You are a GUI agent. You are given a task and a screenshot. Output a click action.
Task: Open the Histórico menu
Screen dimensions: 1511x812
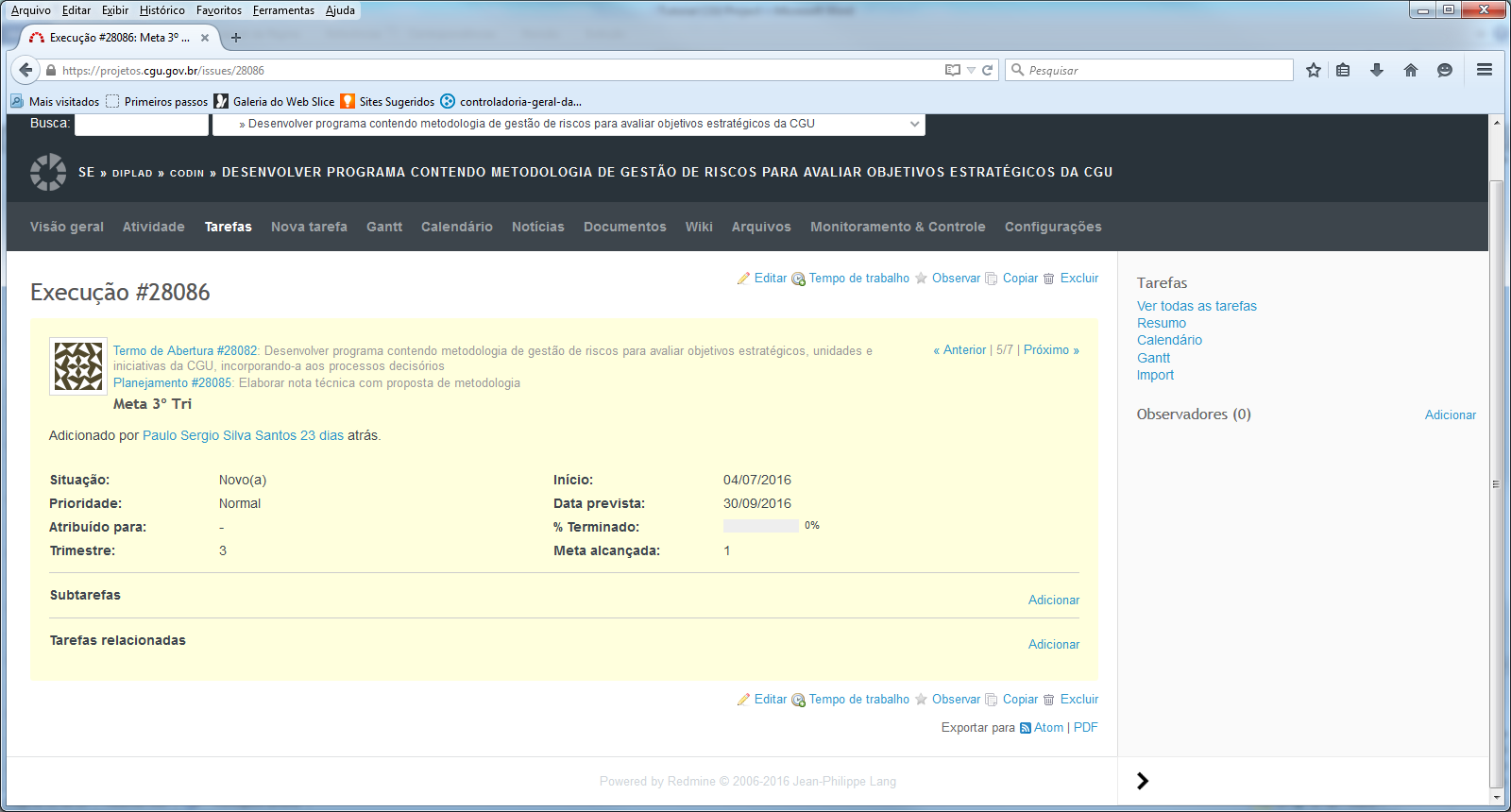[x=161, y=10]
